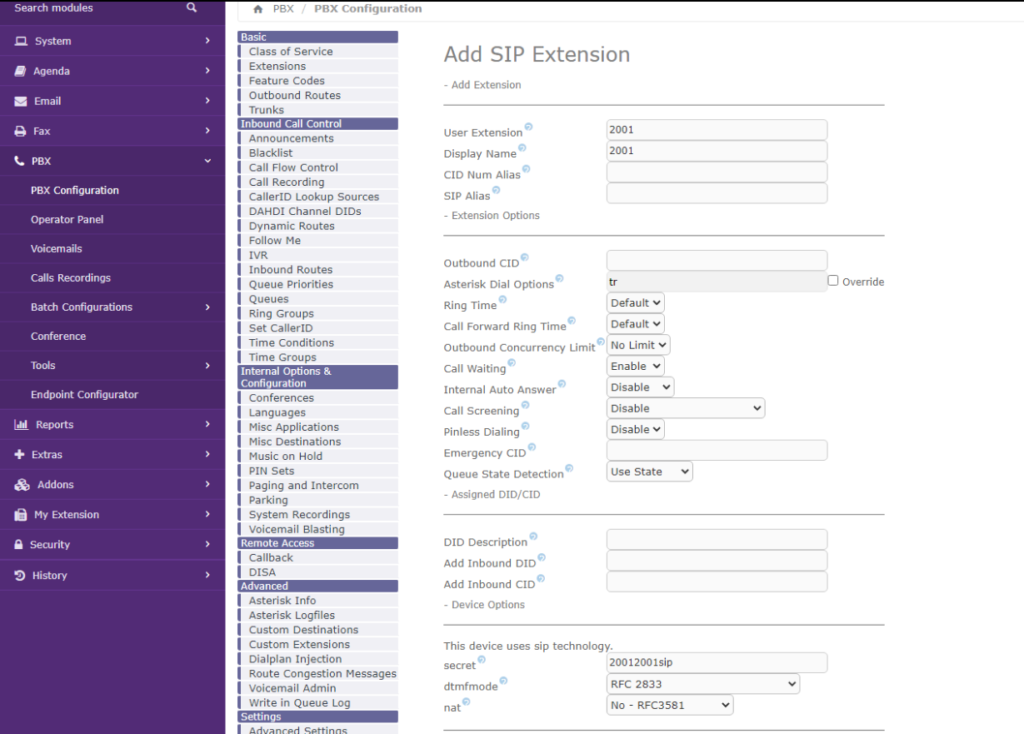
Task: Click the Email envelope icon
Action: [21, 101]
